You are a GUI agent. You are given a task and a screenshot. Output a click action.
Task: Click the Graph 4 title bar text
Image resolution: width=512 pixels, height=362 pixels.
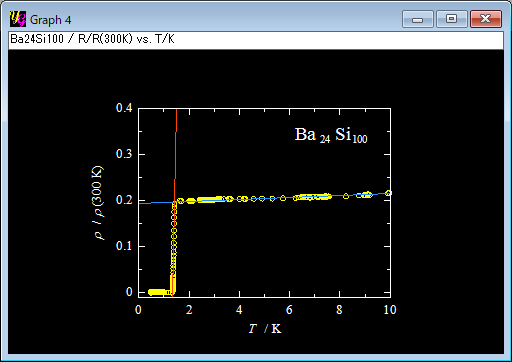pos(50,20)
